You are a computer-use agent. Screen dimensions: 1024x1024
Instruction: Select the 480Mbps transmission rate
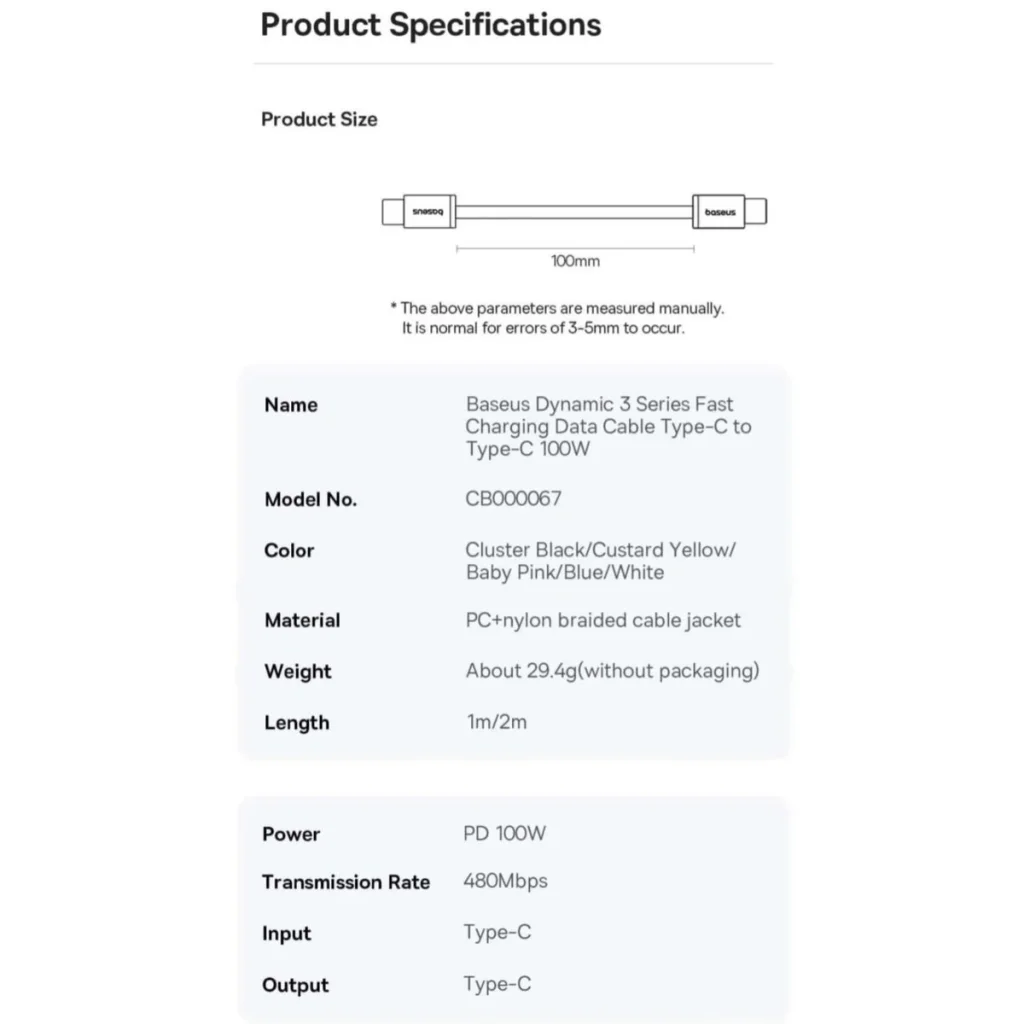point(505,882)
